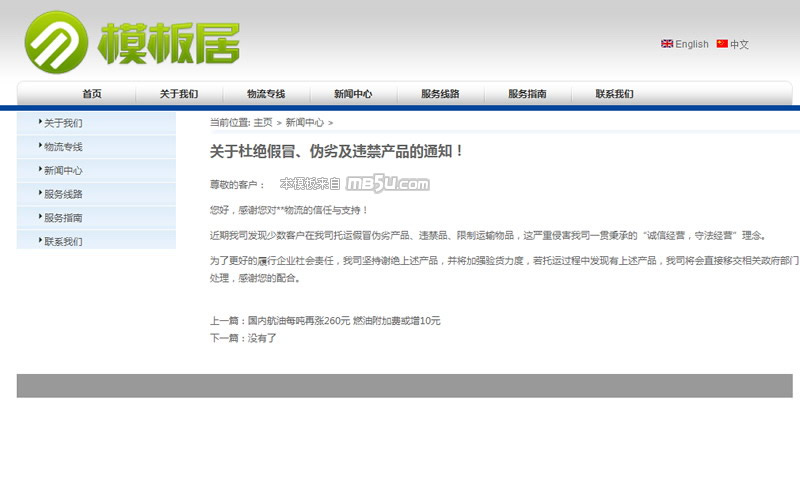The image size is (800, 495).
Task: Expand 新闻中心 in left sidebar
Action: (63, 171)
